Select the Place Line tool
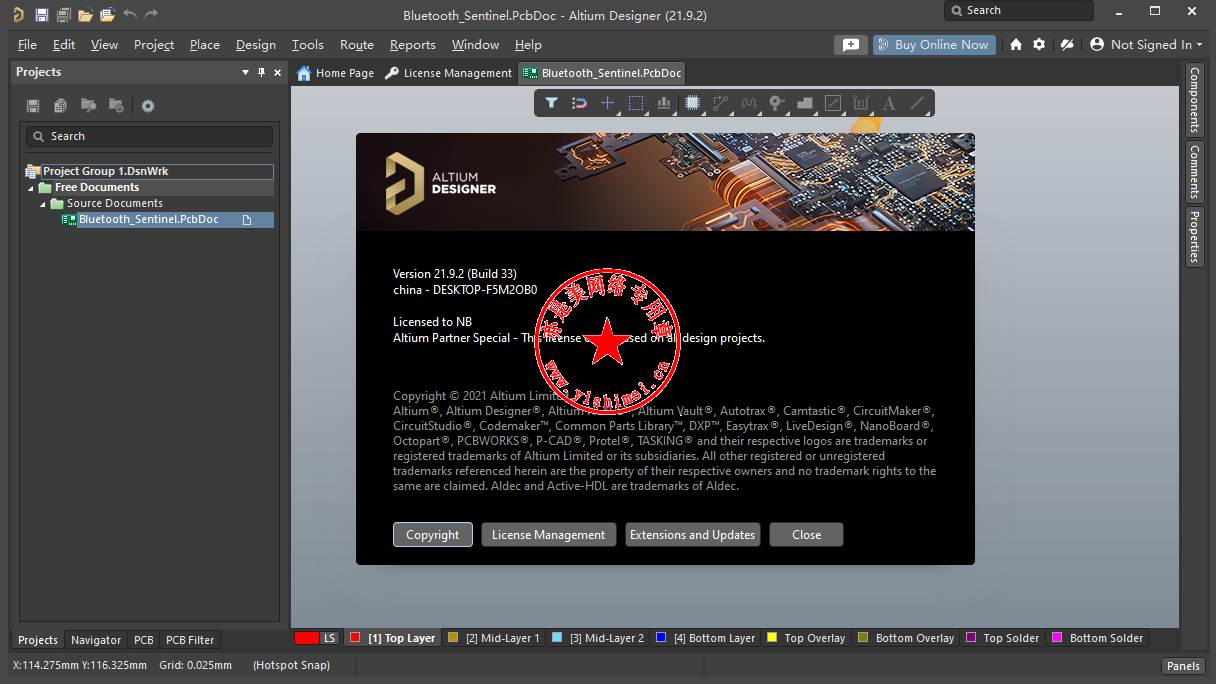The width and height of the screenshot is (1216, 684). pyautogui.click(x=917, y=103)
